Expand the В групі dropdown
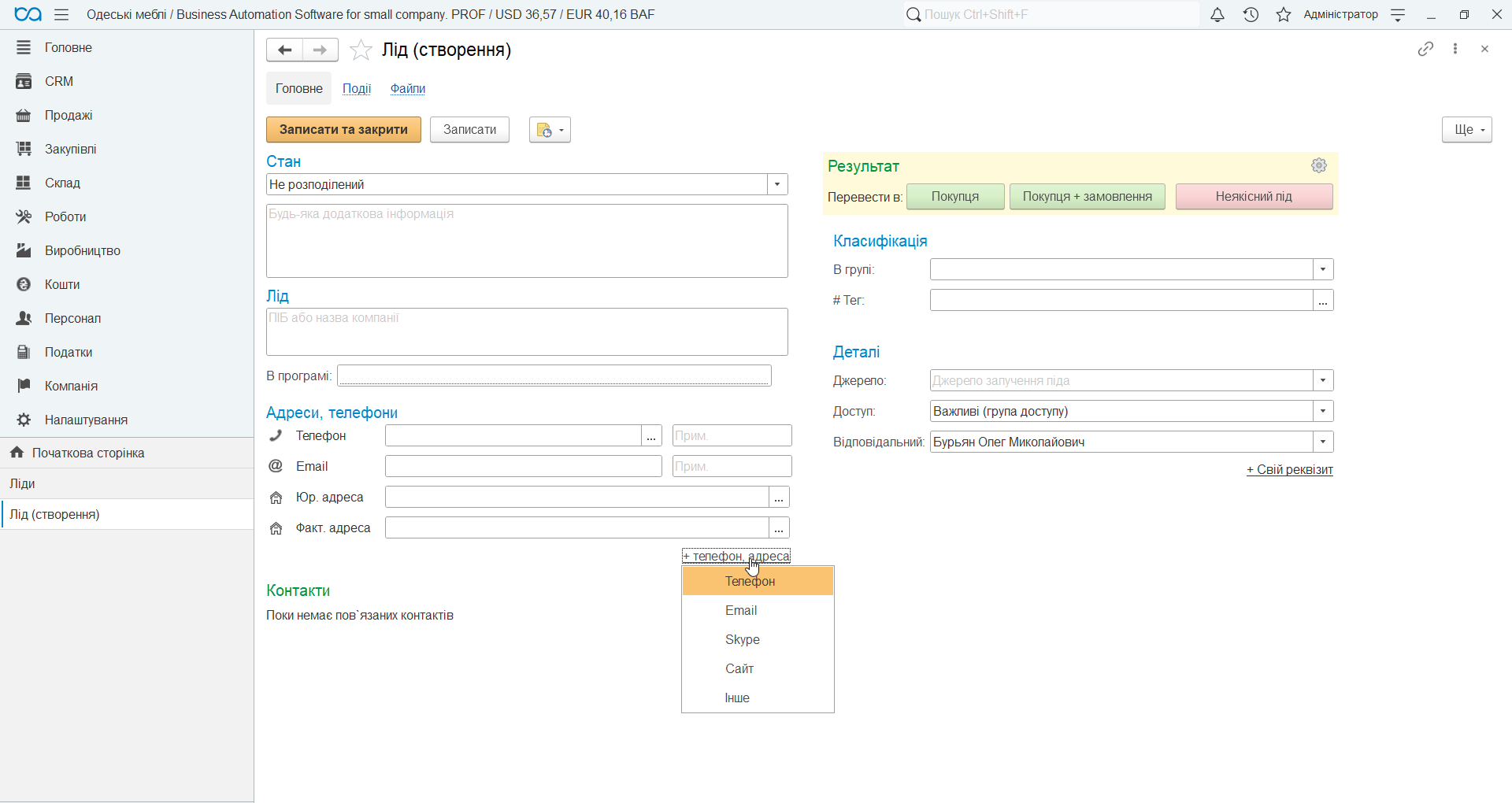Viewport: 1512px width, 803px height. [x=1323, y=269]
